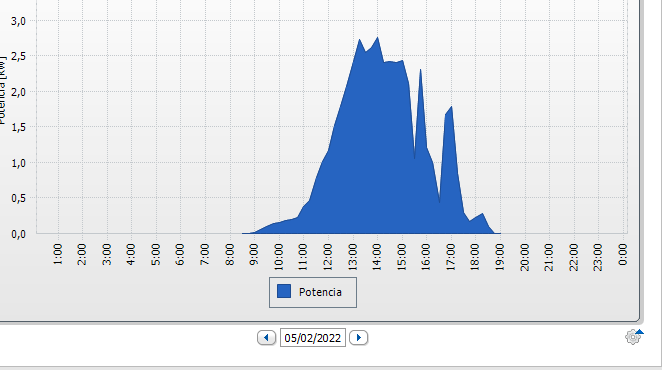Click the date field showing 05/02/2022
This screenshot has height=372, width=667.
pyautogui.click(x=313, y=338)
